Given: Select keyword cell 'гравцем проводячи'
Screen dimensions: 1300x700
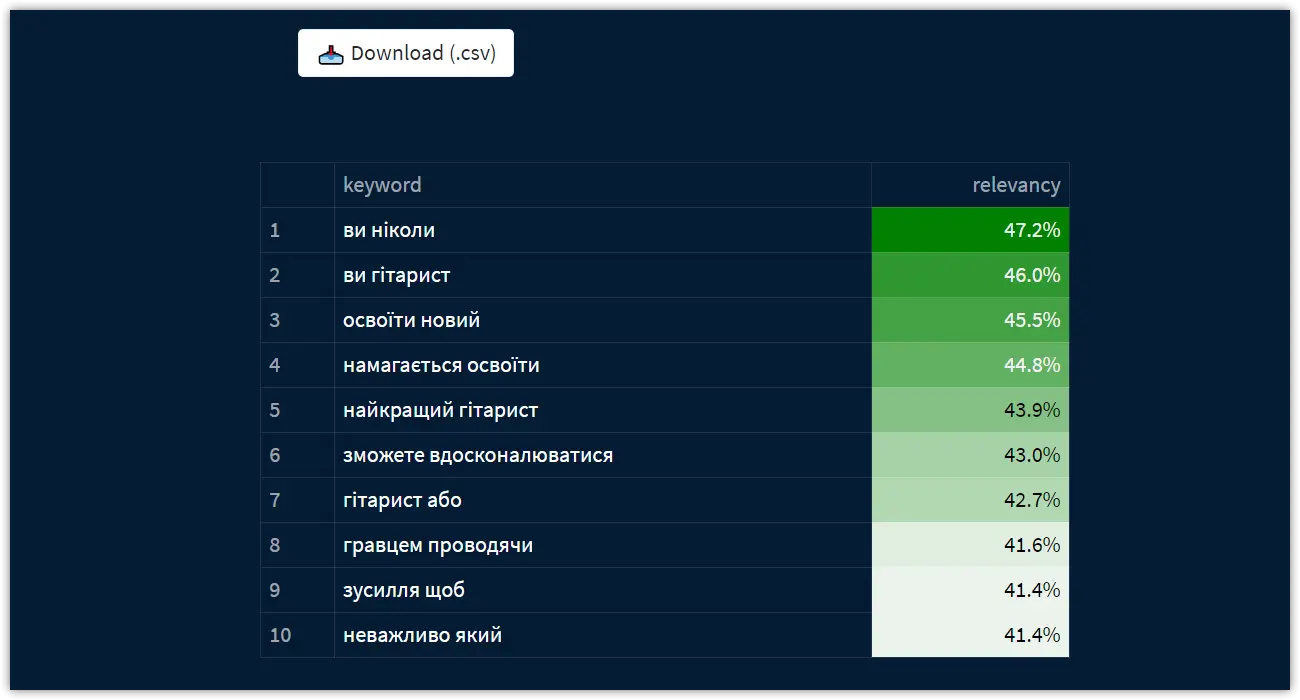Looking at the screenshot, I should pos(603,545).
